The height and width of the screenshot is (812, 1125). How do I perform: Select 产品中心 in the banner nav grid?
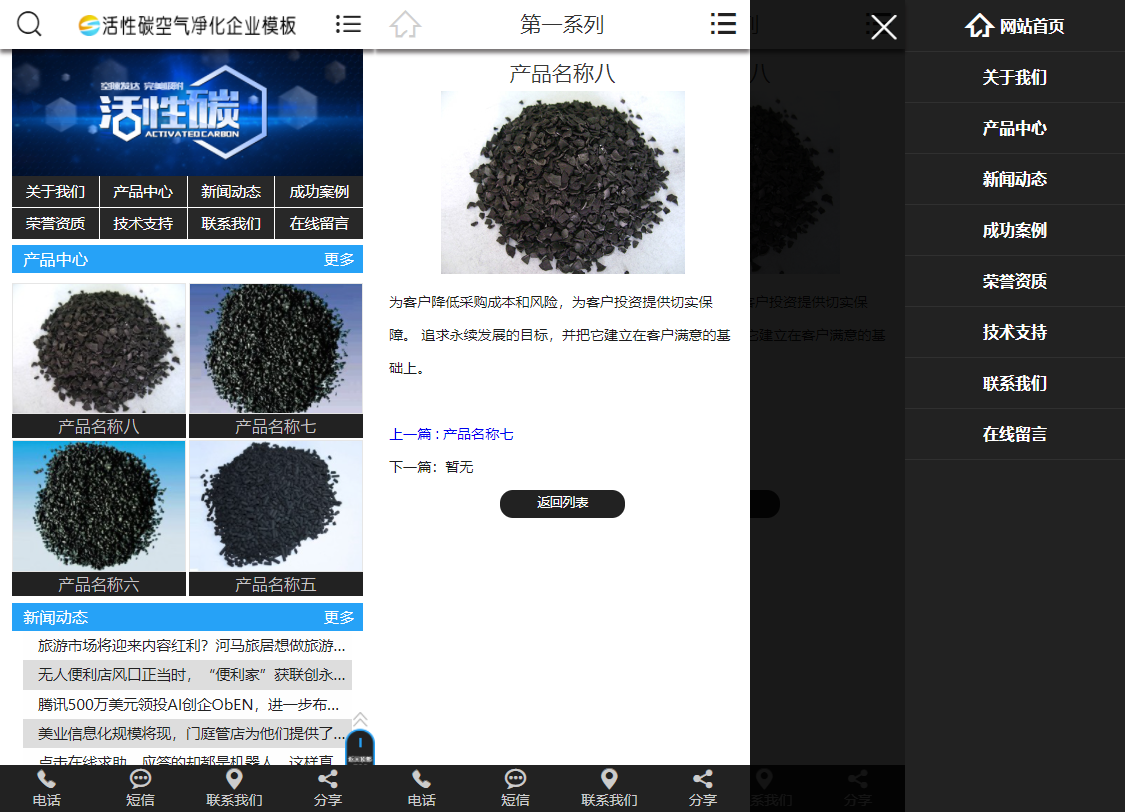(143, 192)
